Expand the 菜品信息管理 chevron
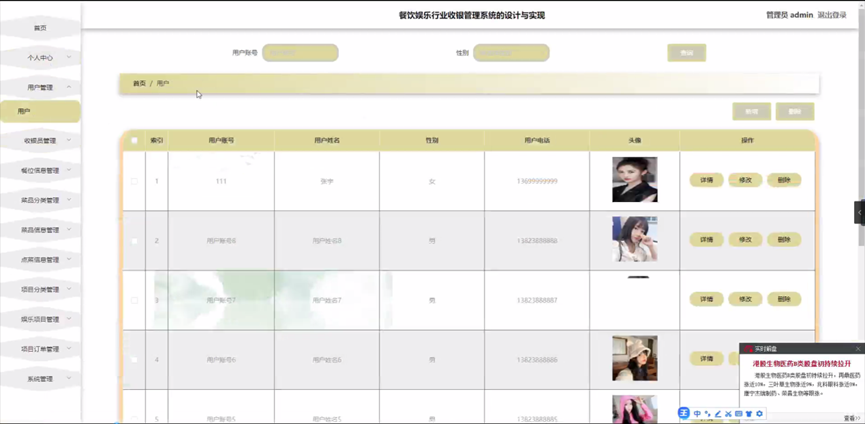Screen dimensions: 865x424 (x=69, y=229)
